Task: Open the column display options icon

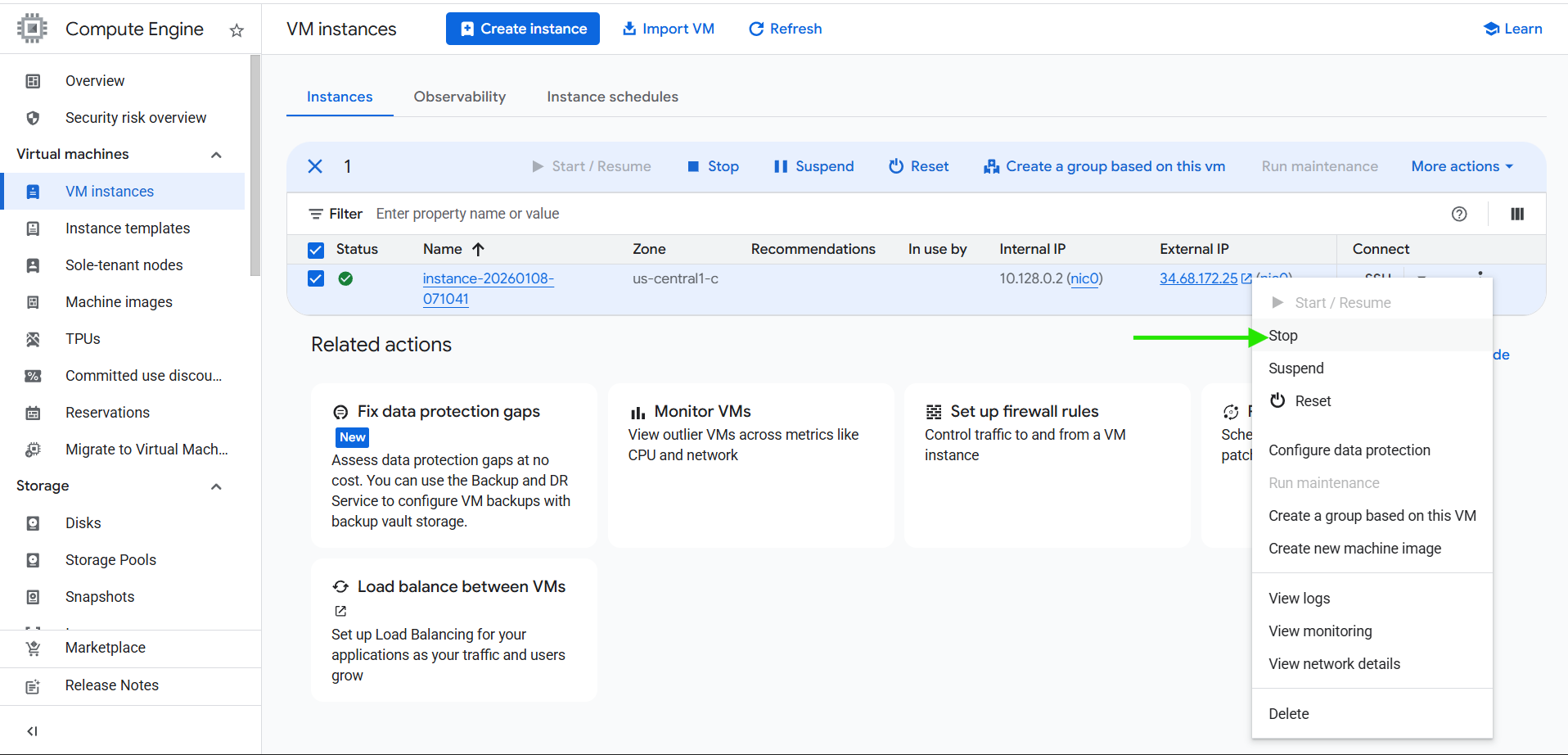Action: (x=1516, y=214)
